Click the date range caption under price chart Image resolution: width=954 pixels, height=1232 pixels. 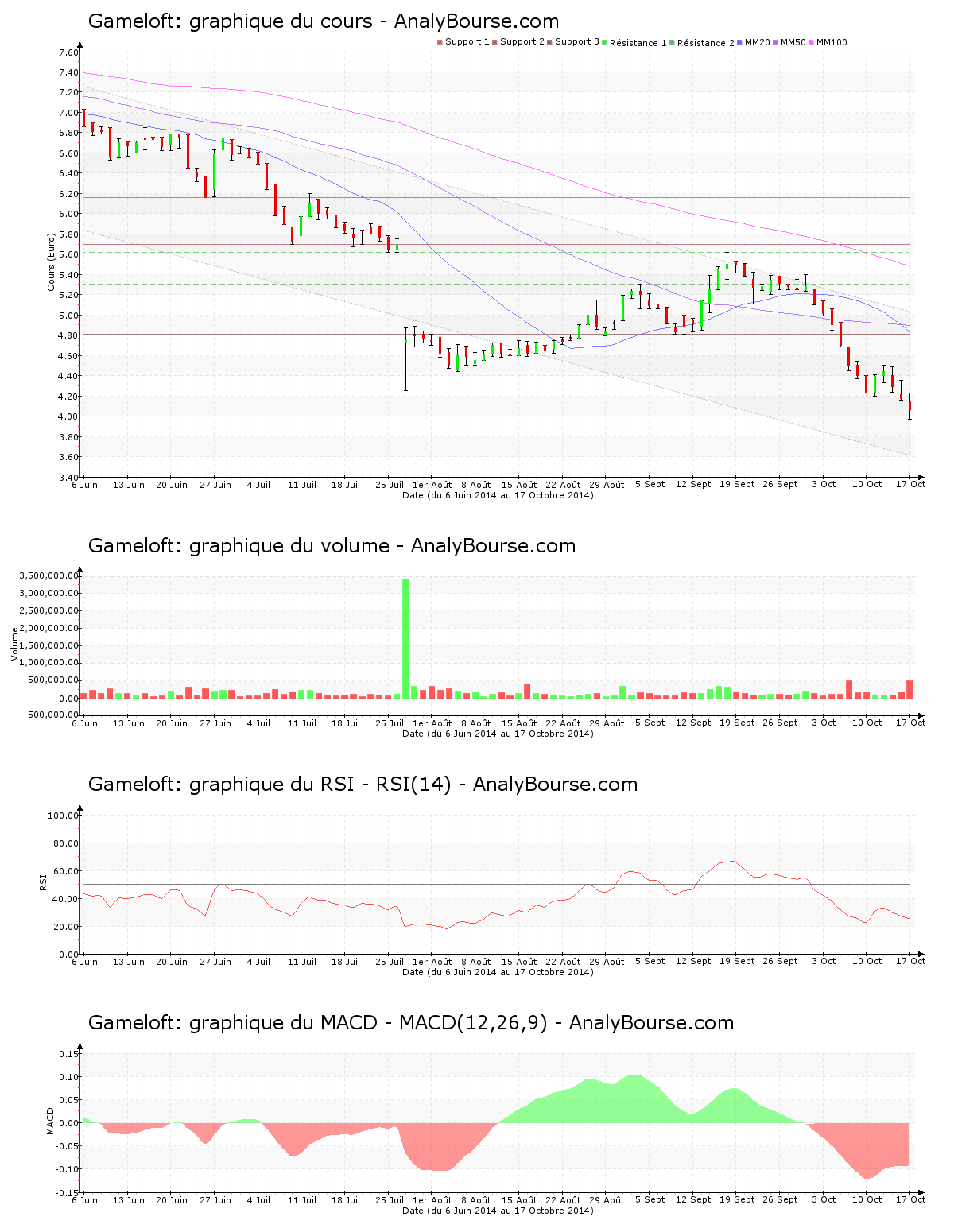[498, 495]
